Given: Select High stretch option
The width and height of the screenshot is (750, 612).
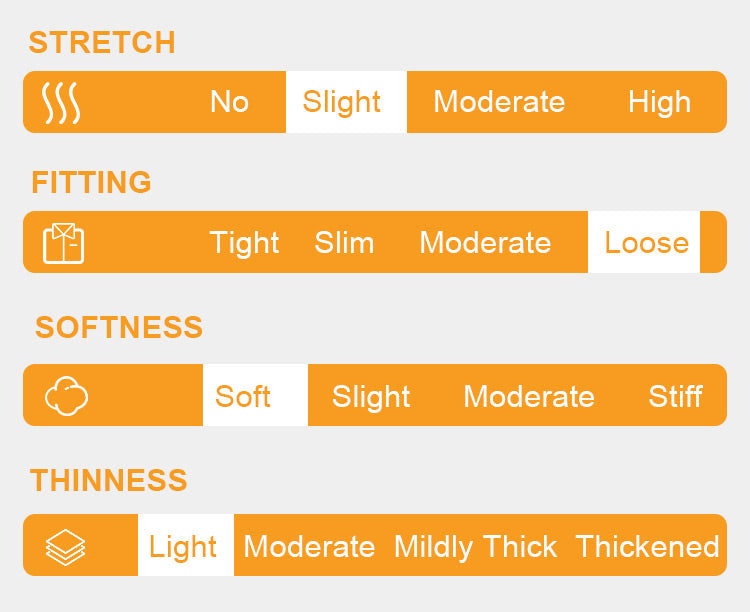Looking at the screenshot, I should (x=659, y=102).
